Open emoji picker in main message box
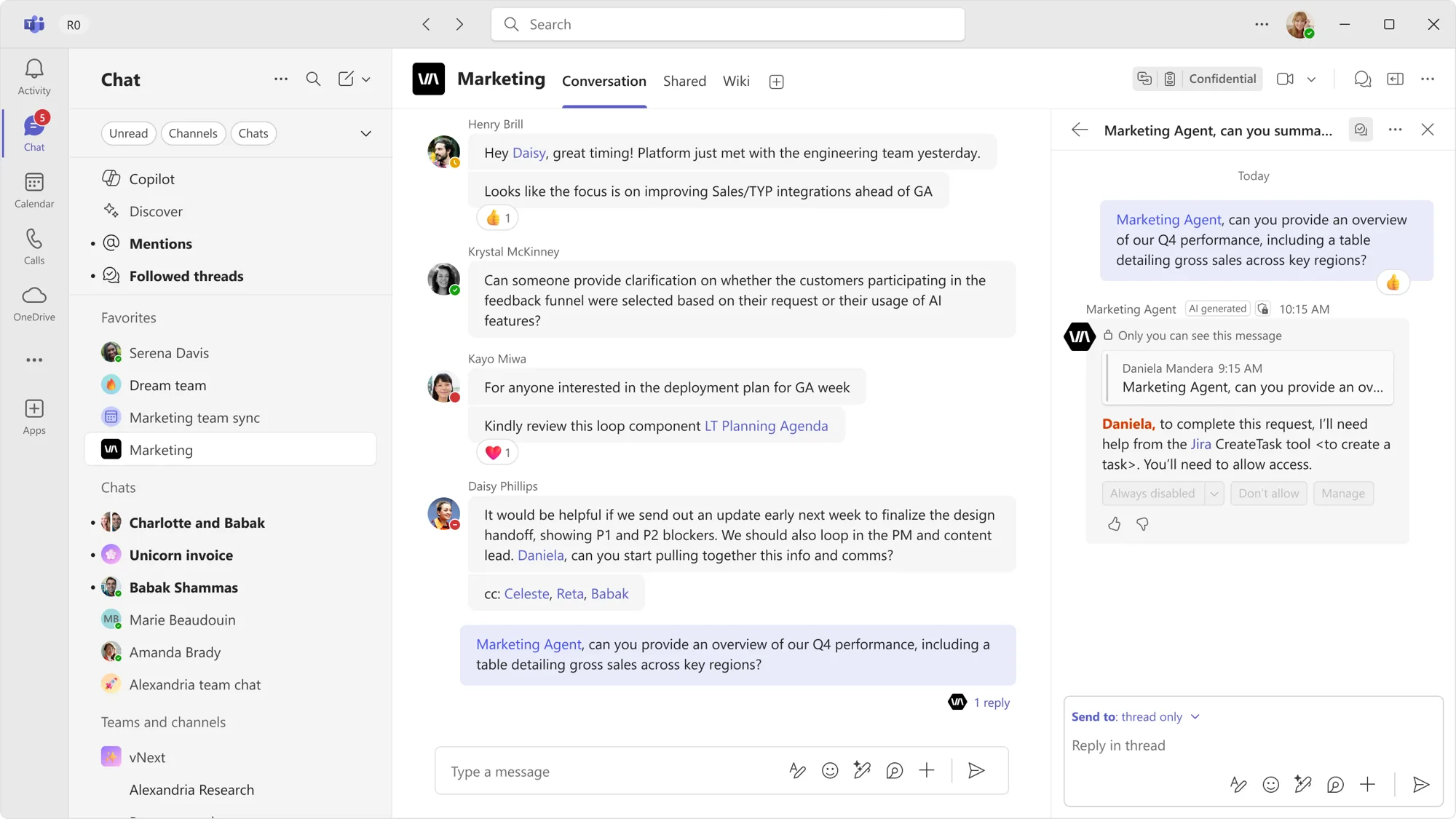Image resolution: width=1456 pixels, height=819 pixels. (830, 770)
